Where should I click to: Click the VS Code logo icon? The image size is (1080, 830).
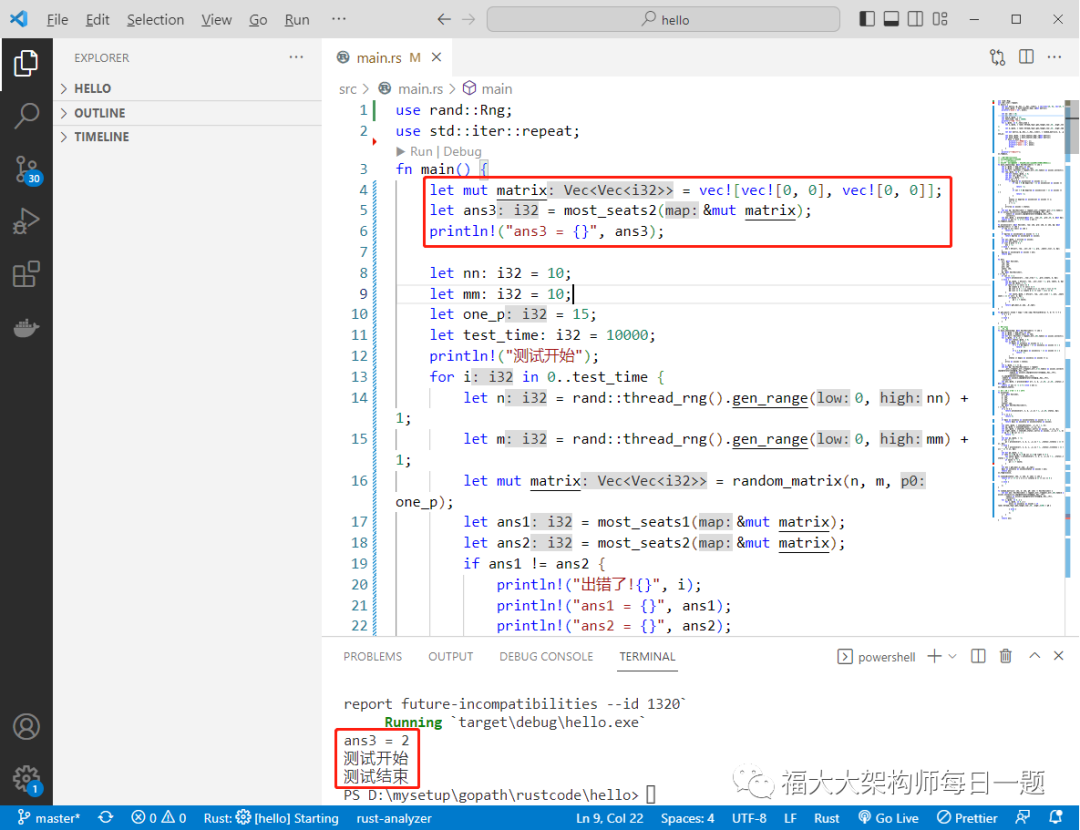click(19, 19)
